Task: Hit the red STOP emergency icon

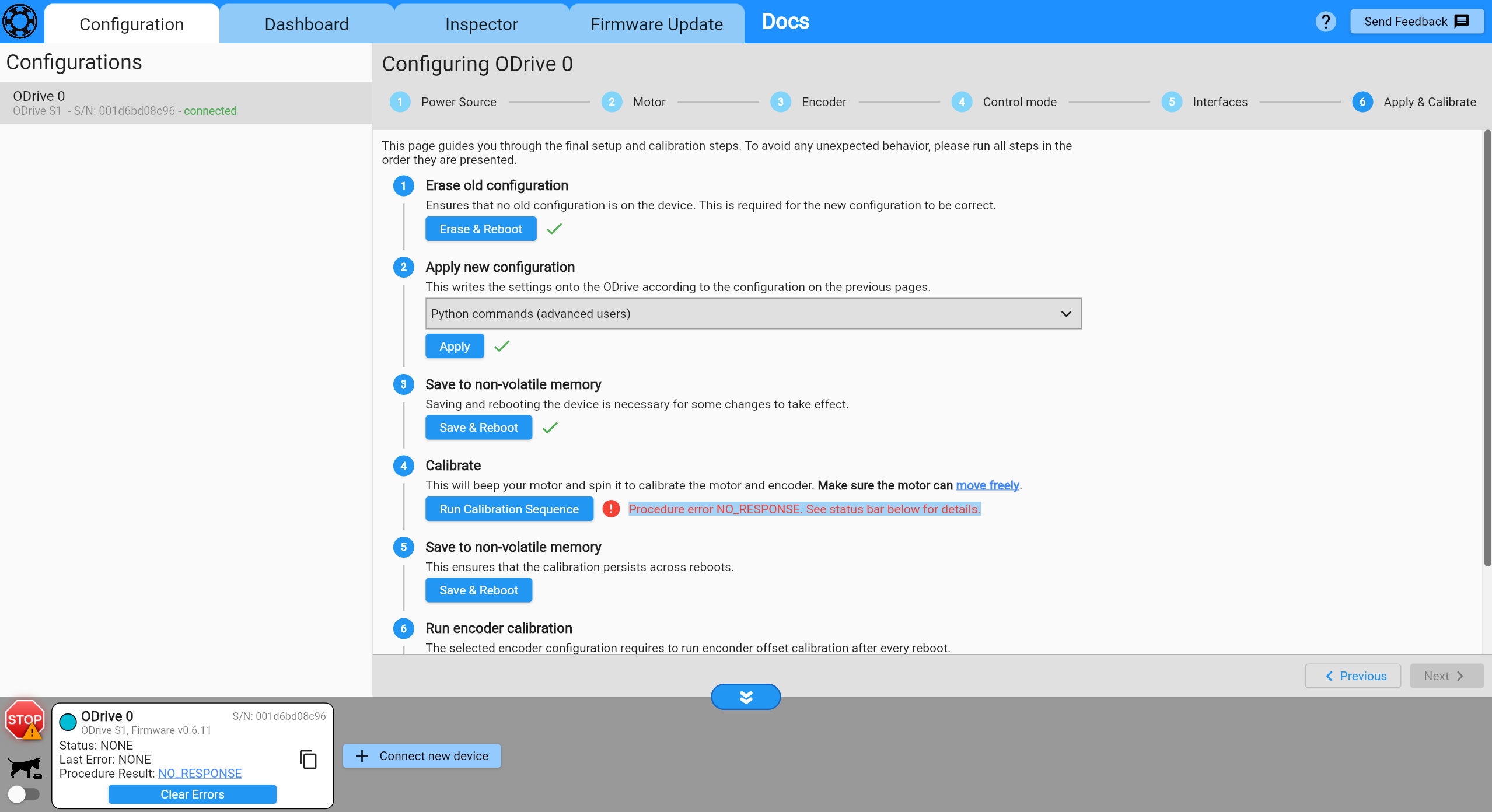Action: [25, 720]
